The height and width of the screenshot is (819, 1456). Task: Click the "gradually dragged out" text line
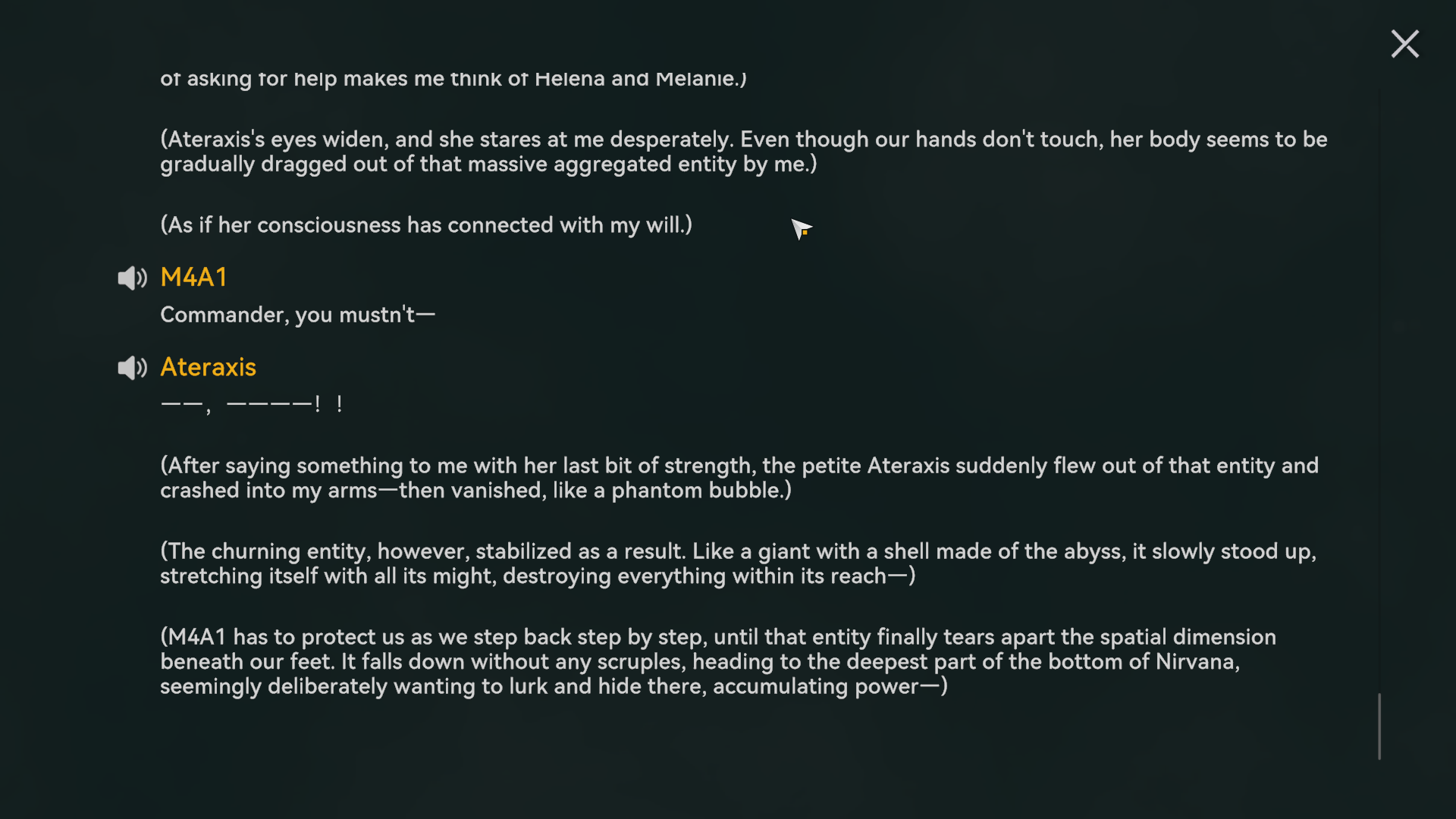(488, 165)
